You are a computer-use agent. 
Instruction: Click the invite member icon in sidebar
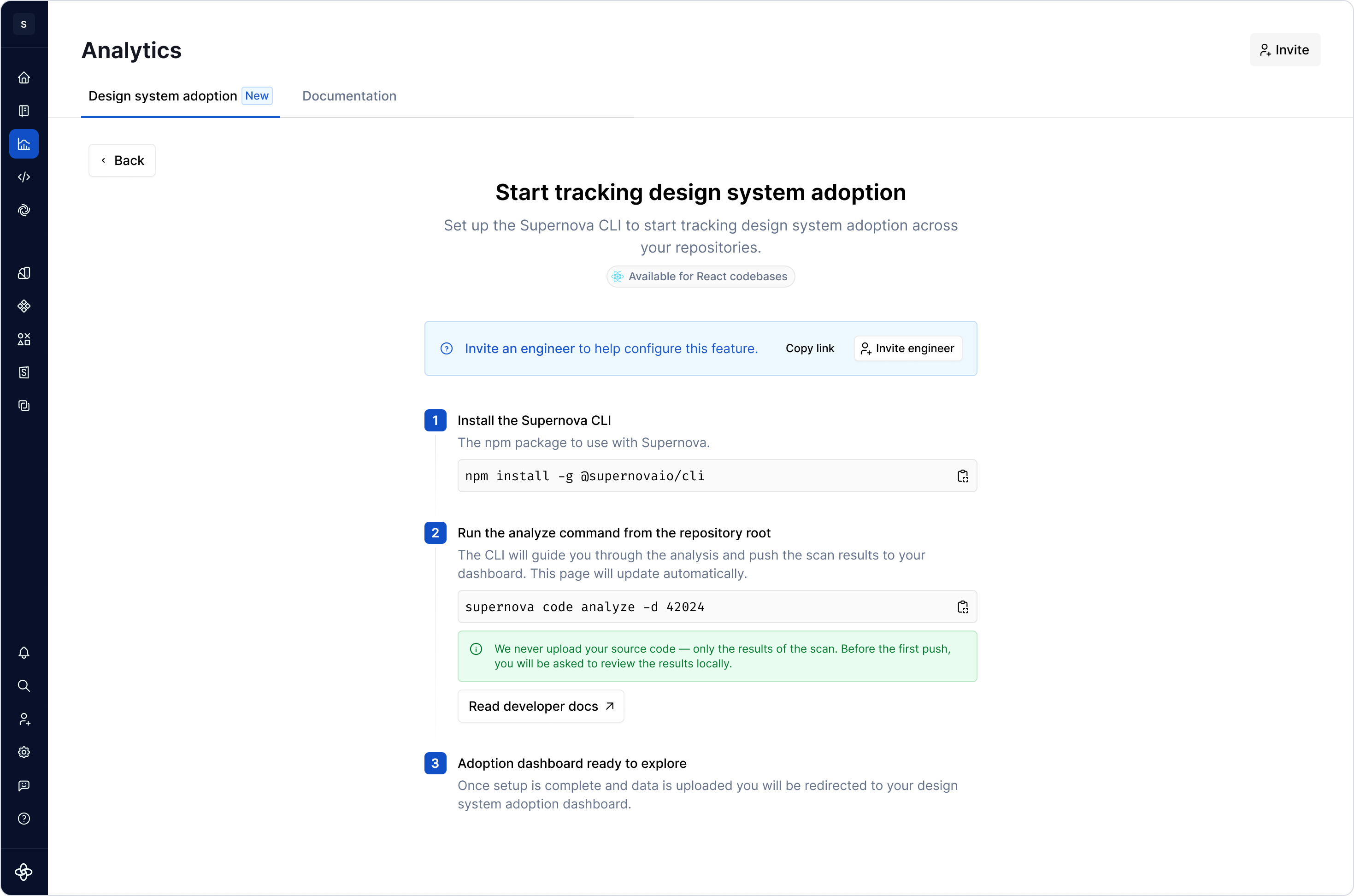click(24, 719)
